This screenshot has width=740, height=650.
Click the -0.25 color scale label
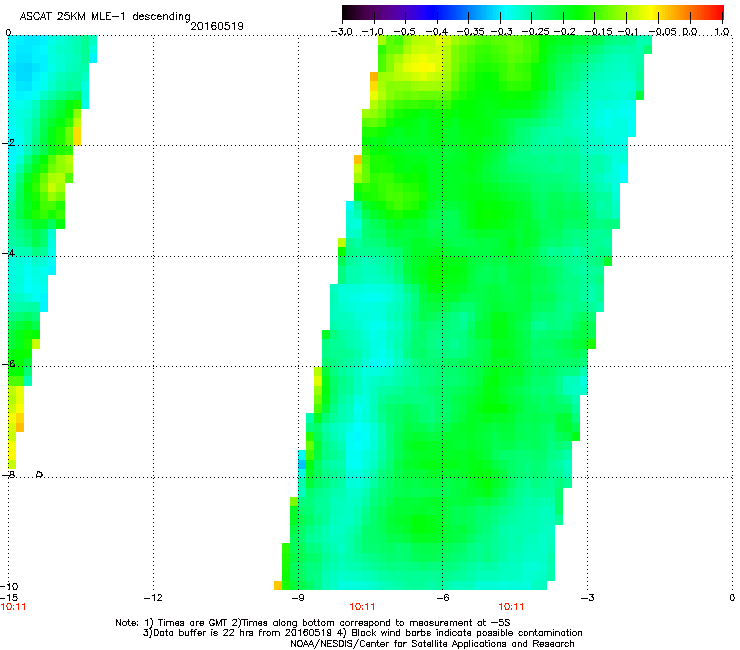point(535,32)
